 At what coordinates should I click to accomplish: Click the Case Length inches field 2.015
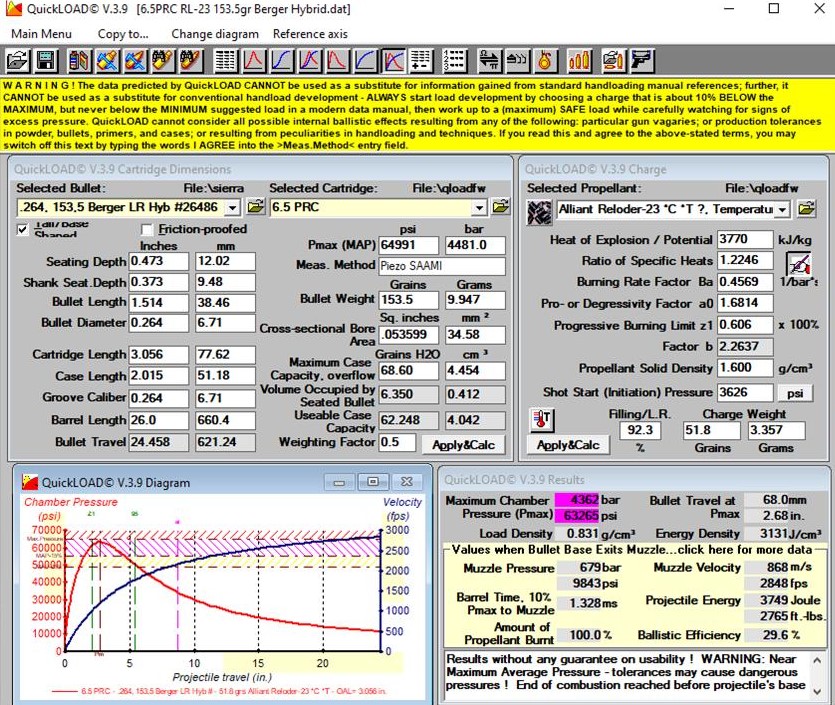[x=159, y=375]
